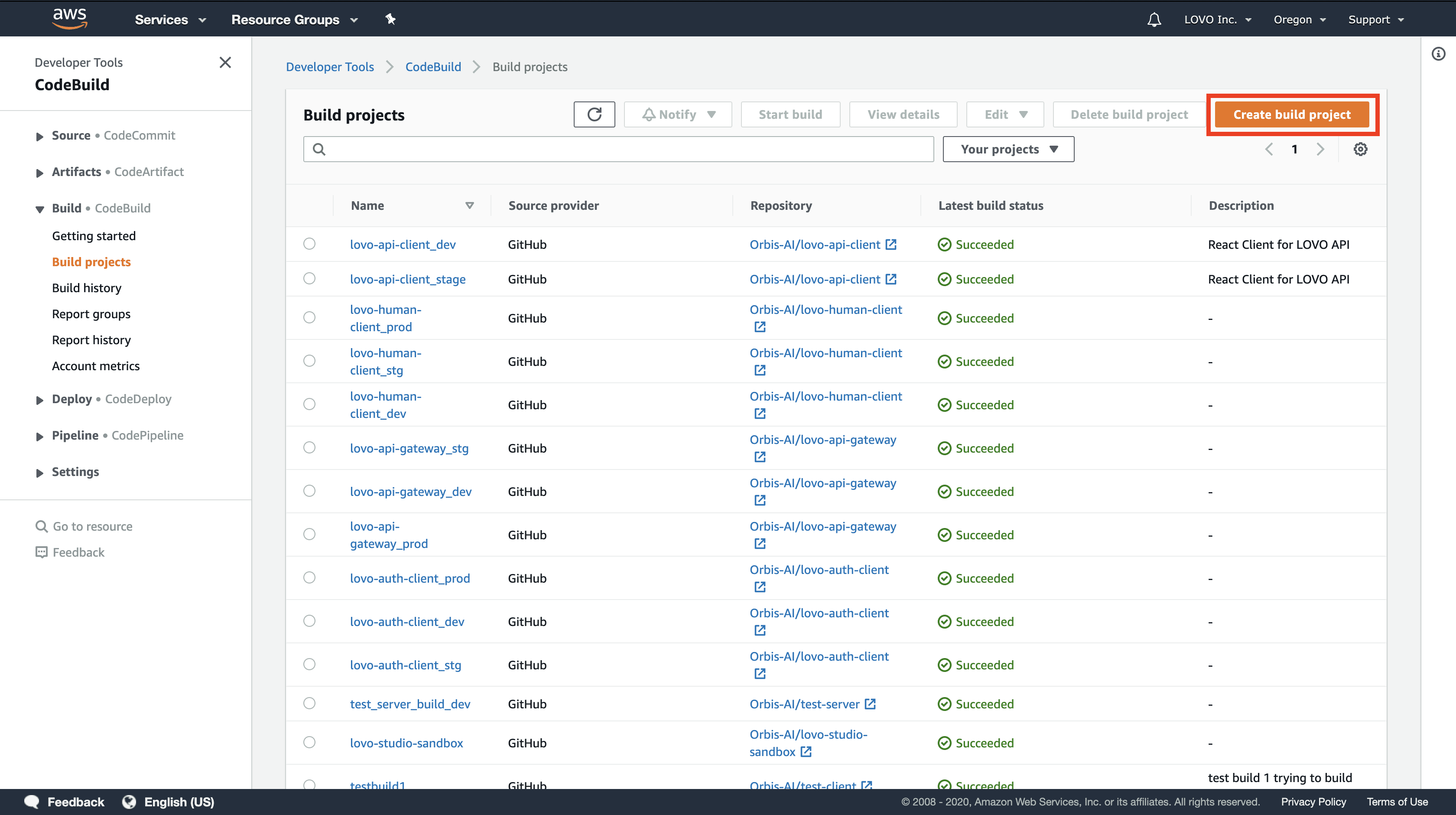Click Create build project button
The height and width of the screenshot is (815, 1456).
coord(1291,115)
